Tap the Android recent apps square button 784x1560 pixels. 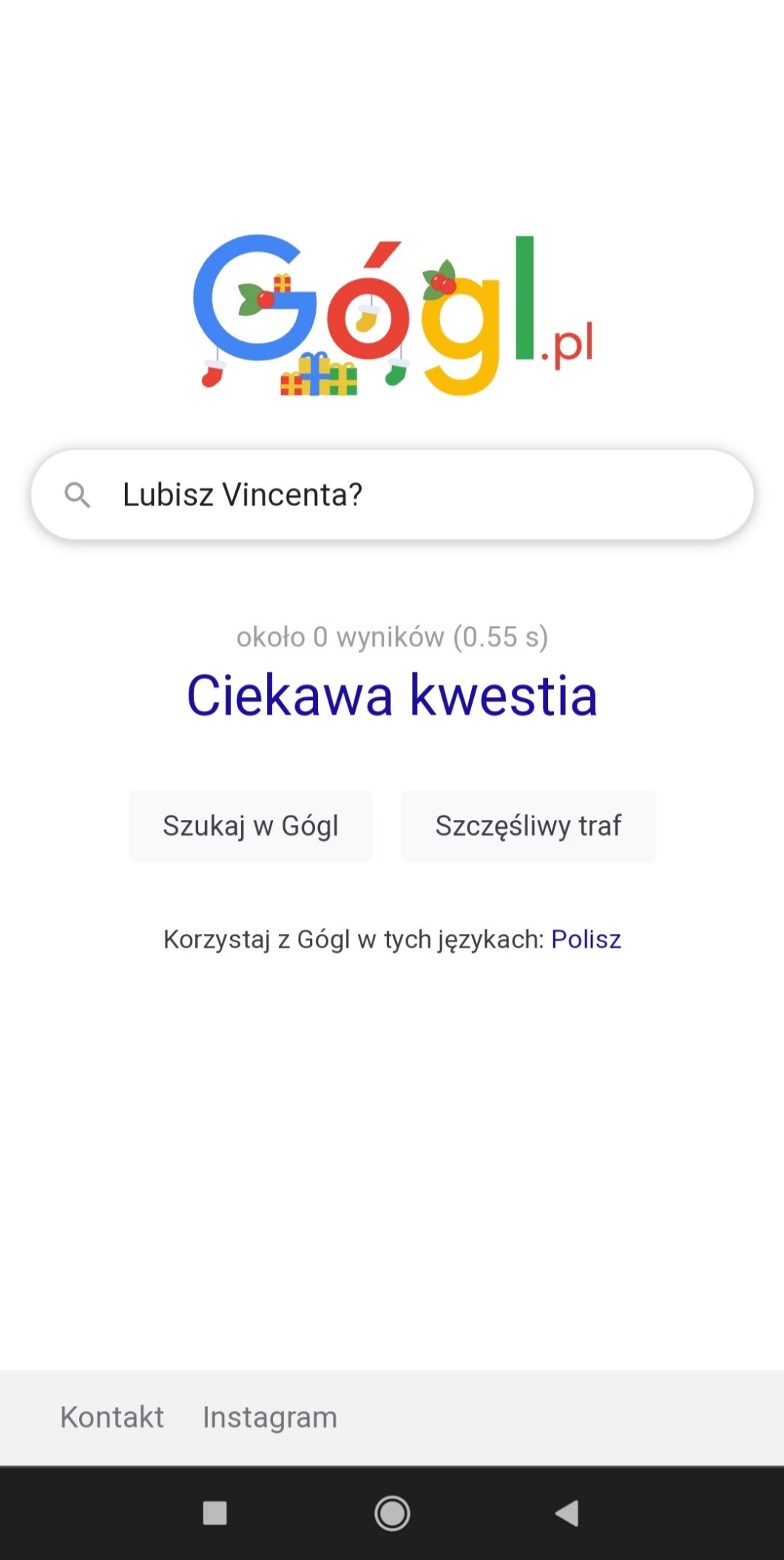coord(214,1513)
